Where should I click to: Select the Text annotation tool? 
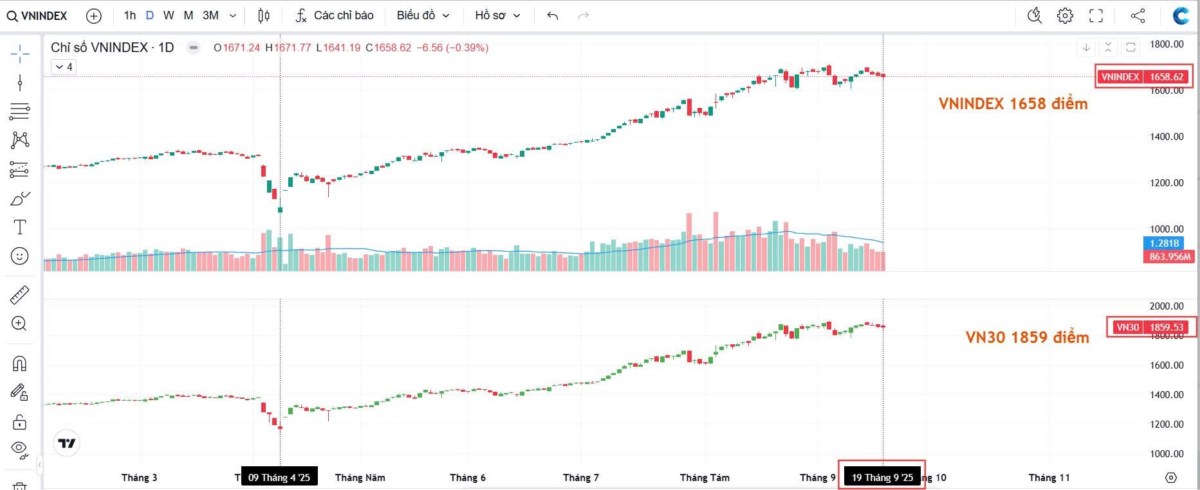click(x=19, y=227)
